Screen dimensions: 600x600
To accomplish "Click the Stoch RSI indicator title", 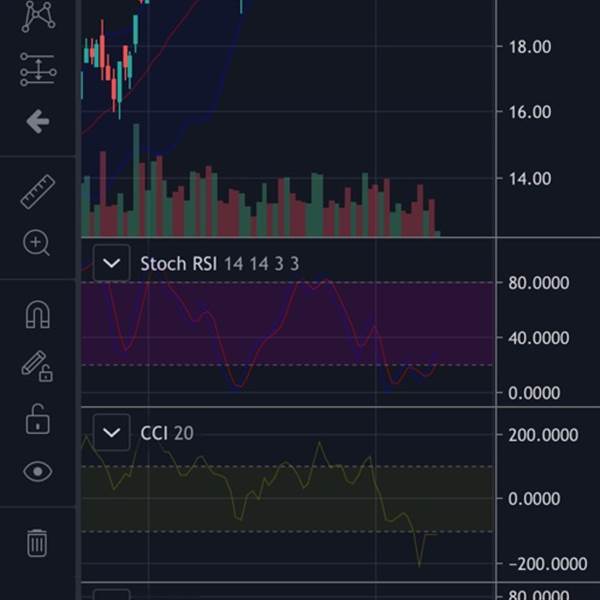I will 179,264.
